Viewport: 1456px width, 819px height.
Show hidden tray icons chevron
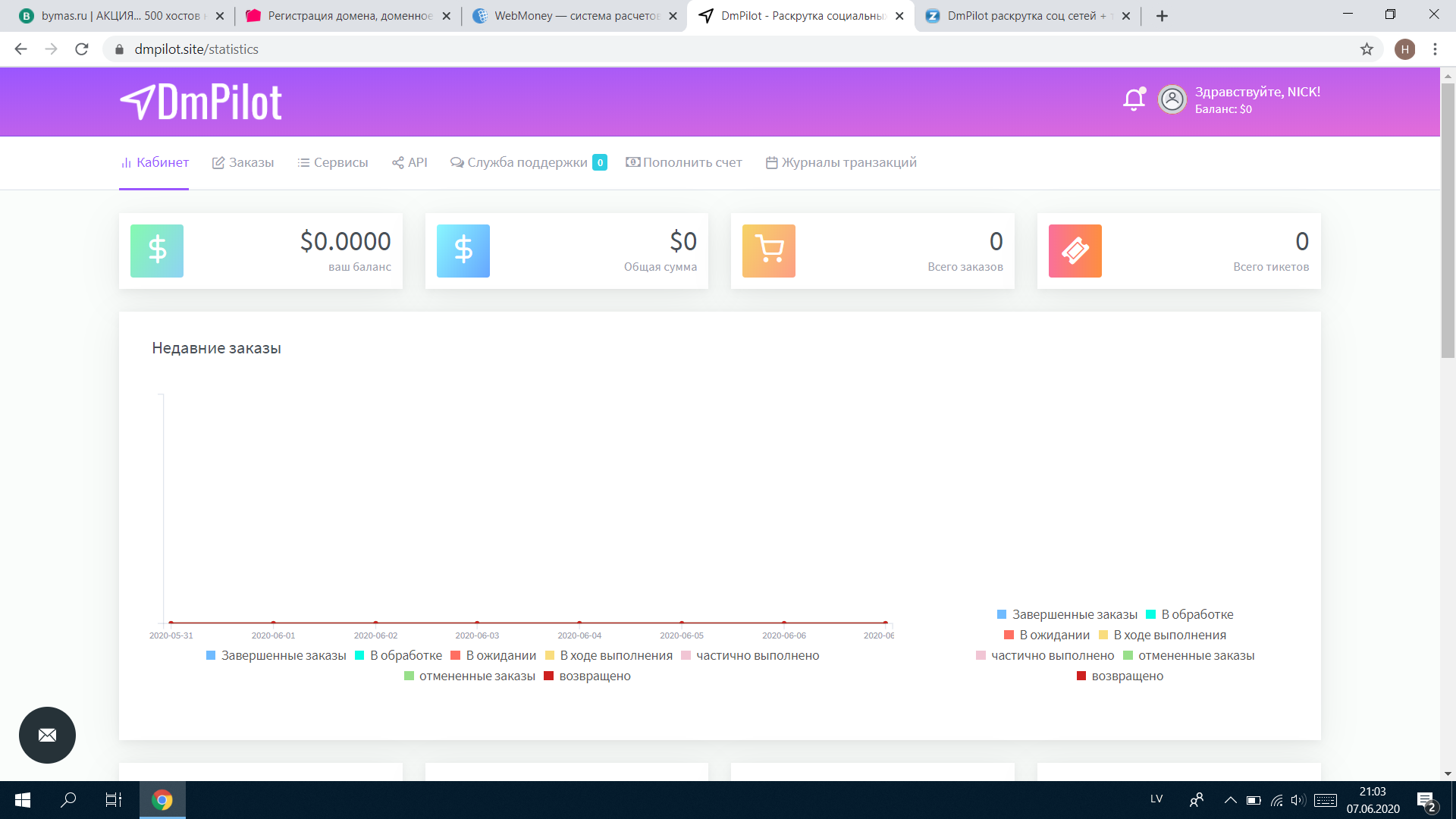tap(1230, 800)
